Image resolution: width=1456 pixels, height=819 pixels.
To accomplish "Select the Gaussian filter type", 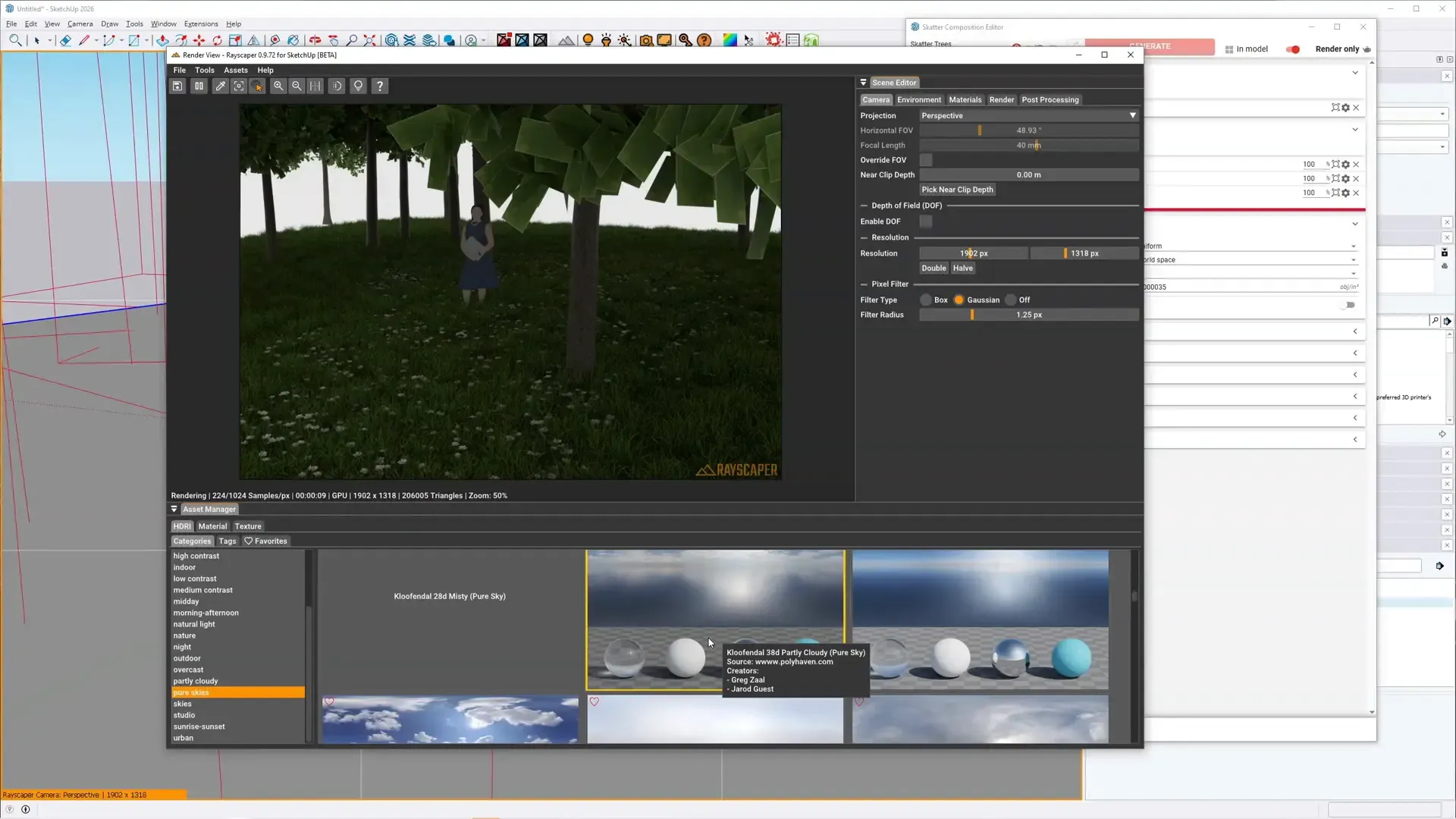I will point(959,300).
